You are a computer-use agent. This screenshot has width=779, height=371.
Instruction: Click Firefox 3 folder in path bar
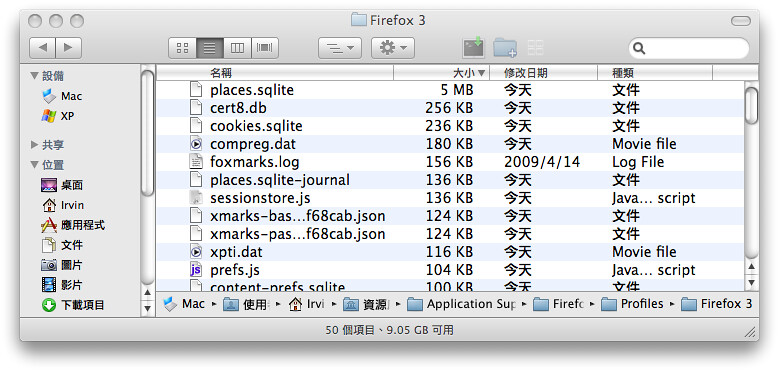point(717,303)
